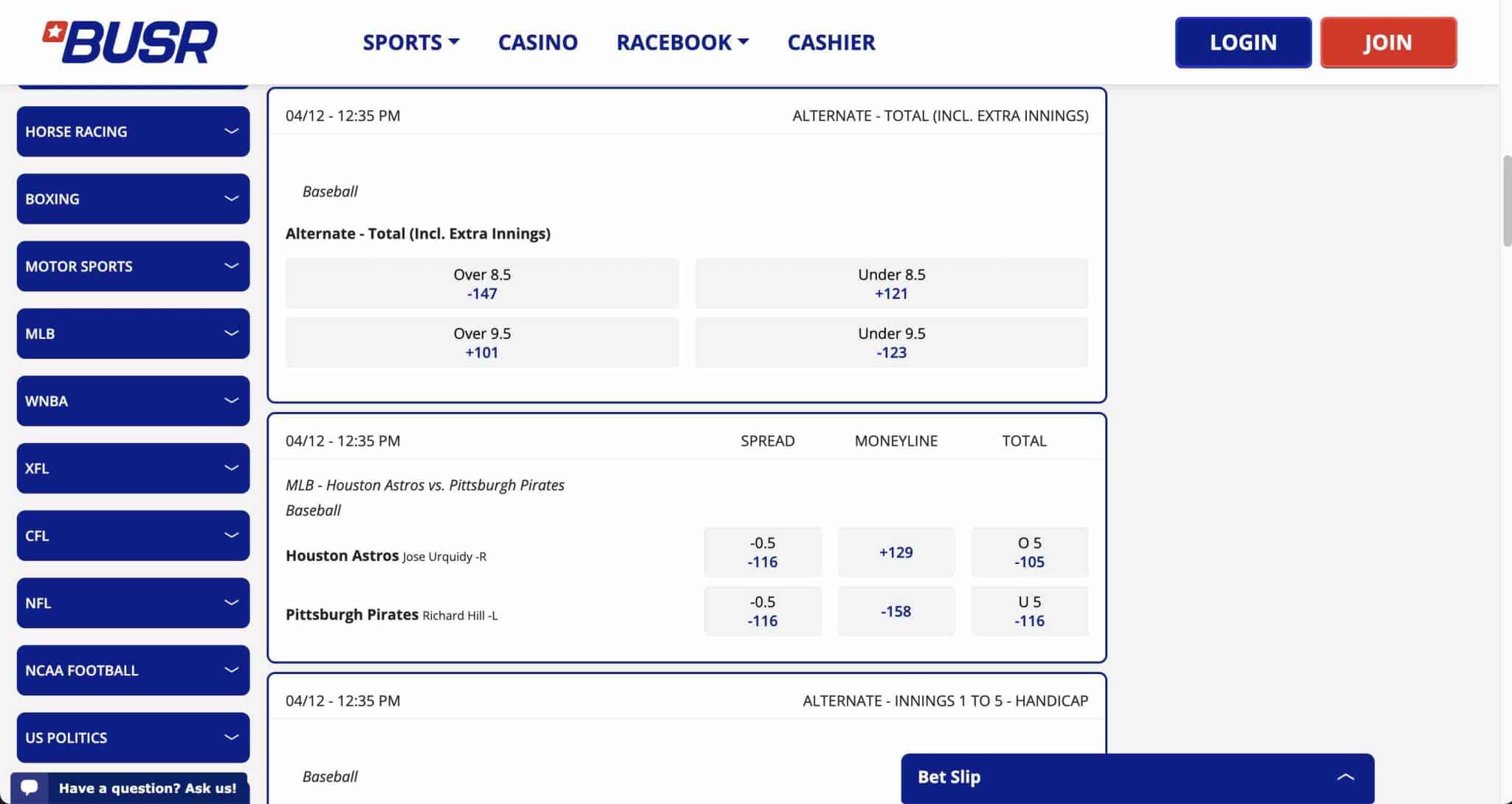The image size is (1512, 804).
Task: Pick Houston Astros moneyline +129
Action: 896,552
